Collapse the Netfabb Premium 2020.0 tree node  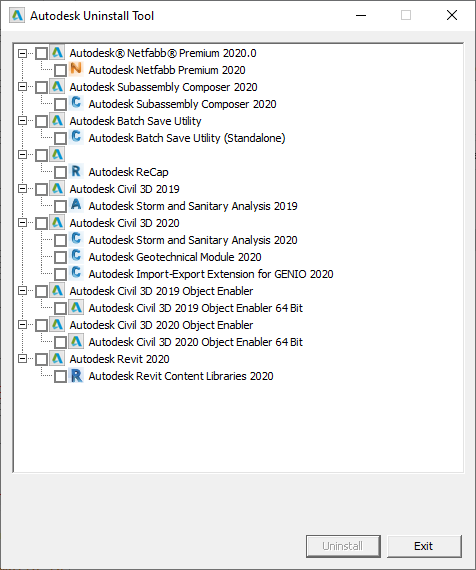tap(23, 53)
